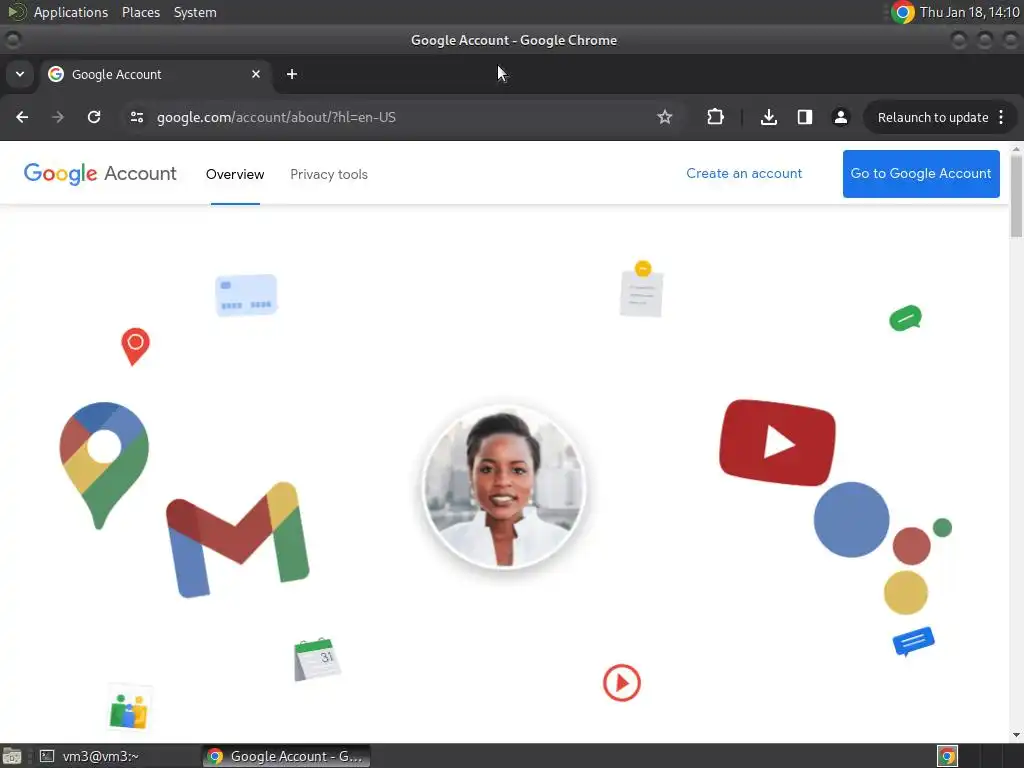
Task: Click the Google Classroom-style people icon
Action: [129, 709]
